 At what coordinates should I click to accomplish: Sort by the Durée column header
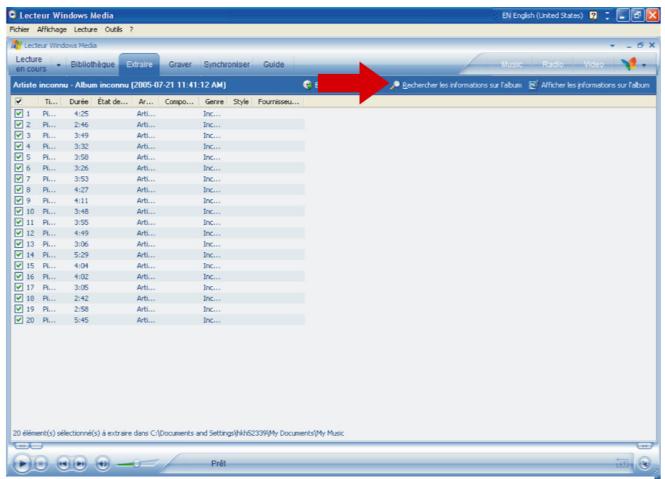[78, 102]
